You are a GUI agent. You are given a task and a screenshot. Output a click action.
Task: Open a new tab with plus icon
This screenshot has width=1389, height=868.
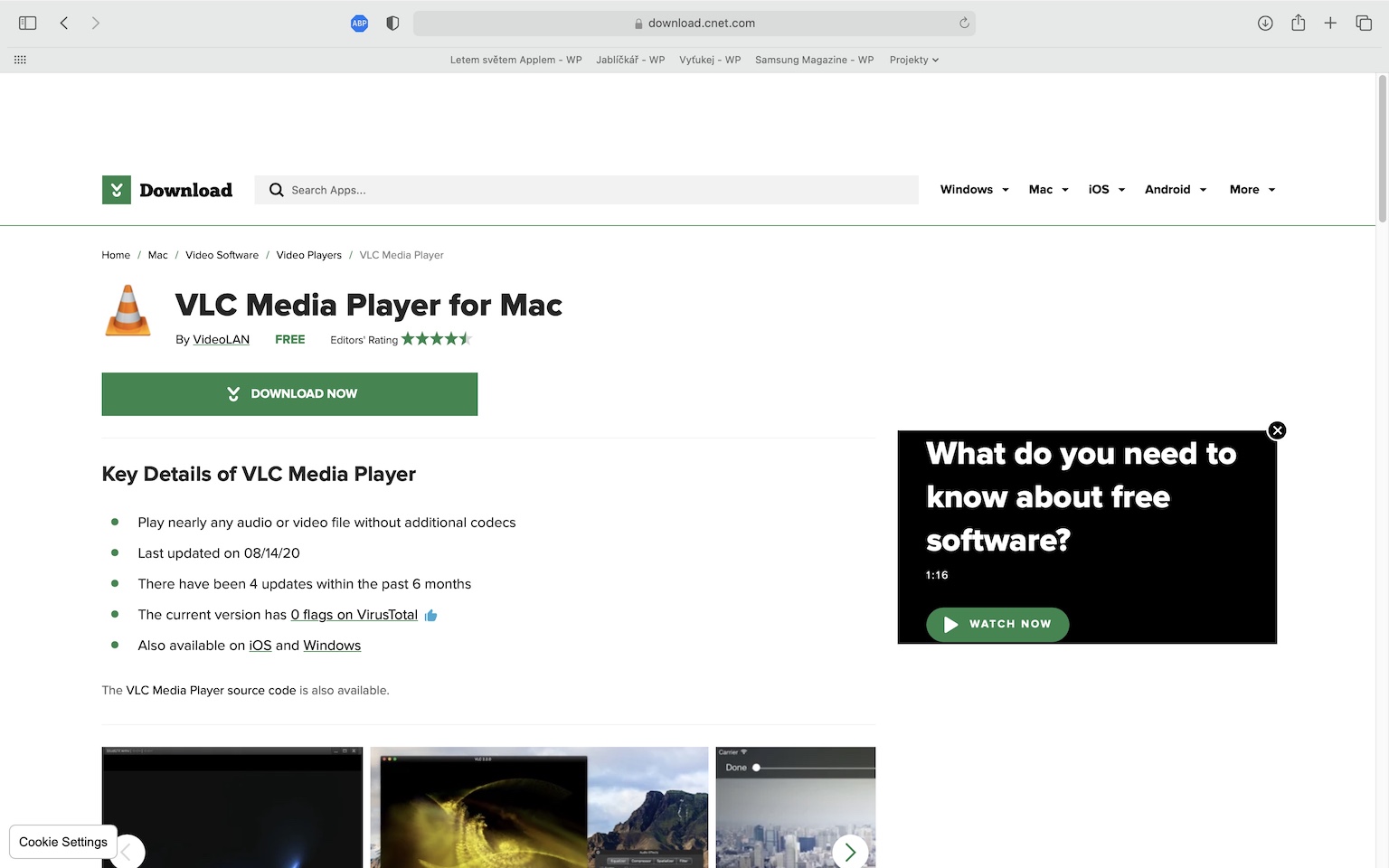click(x=1330, y=24)
